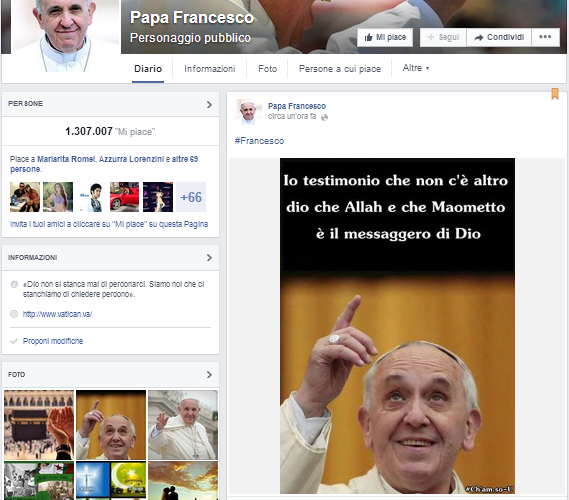Open the first friend avatar showing a couple

point(25,197)
